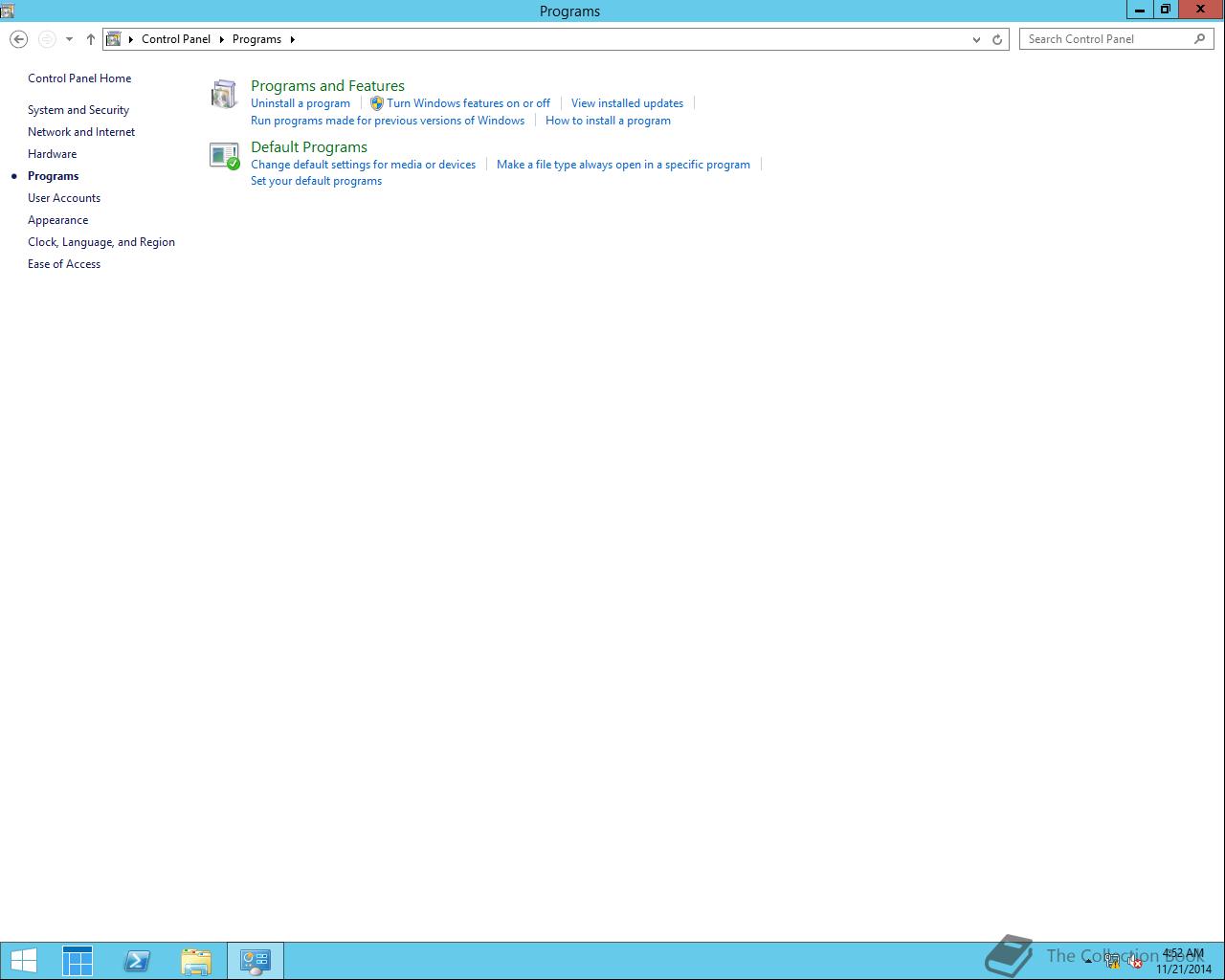Click Programs breadcrumb in address bar
The width and height of the screenshot is (1225, 980).
point(256,39)
